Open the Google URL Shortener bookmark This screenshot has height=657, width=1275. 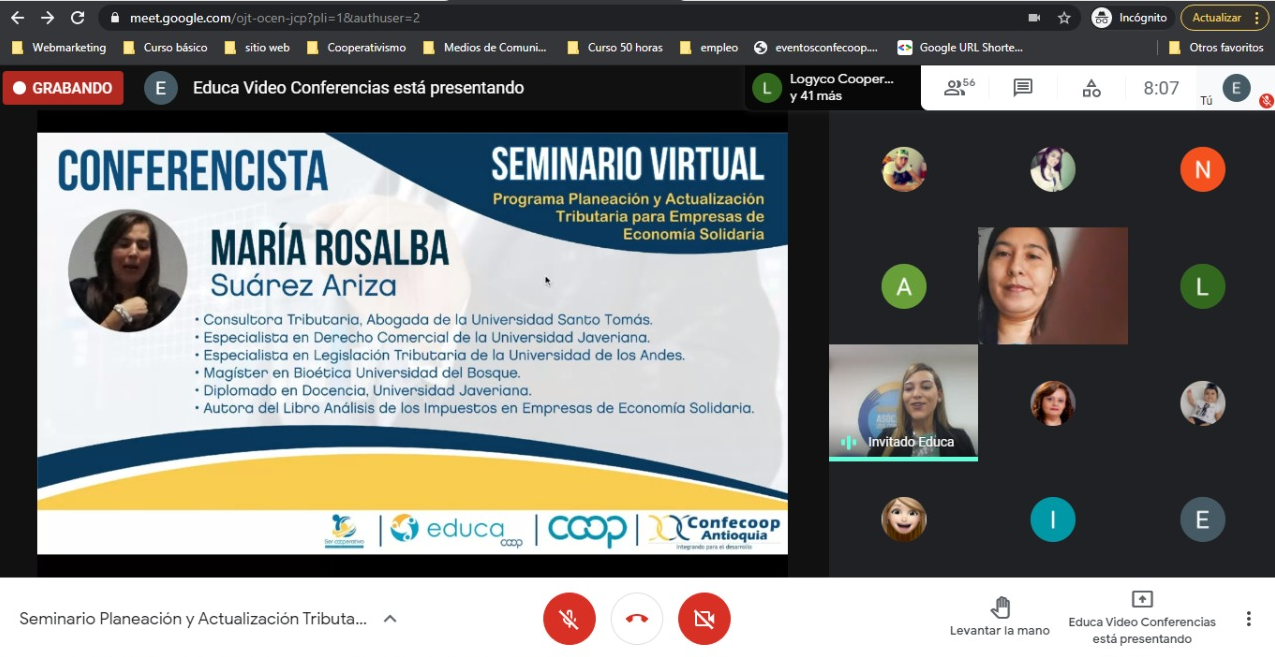pos(960,47)
